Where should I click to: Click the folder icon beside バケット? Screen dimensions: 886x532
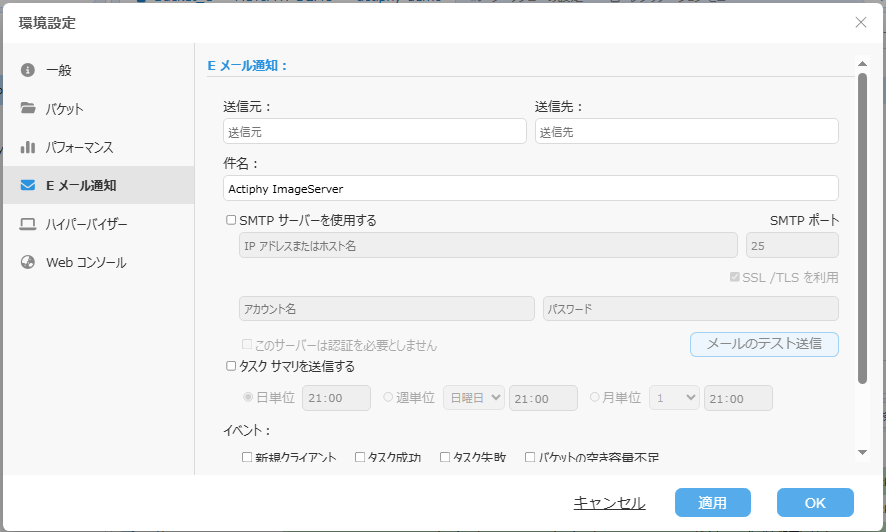point(28,108)
